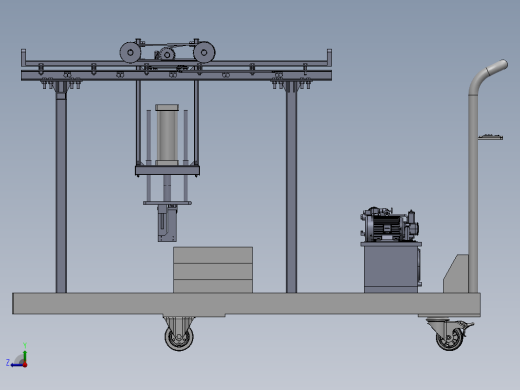Select the right trolley wheel on the rail

pyautogui.click(x=204, y=52)
